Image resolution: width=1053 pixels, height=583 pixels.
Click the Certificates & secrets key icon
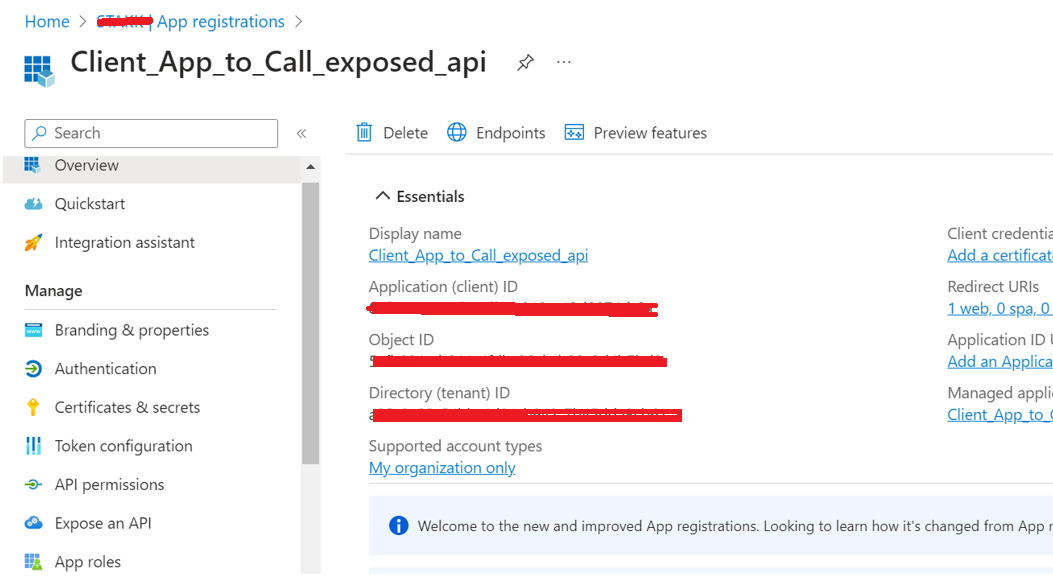33,407
